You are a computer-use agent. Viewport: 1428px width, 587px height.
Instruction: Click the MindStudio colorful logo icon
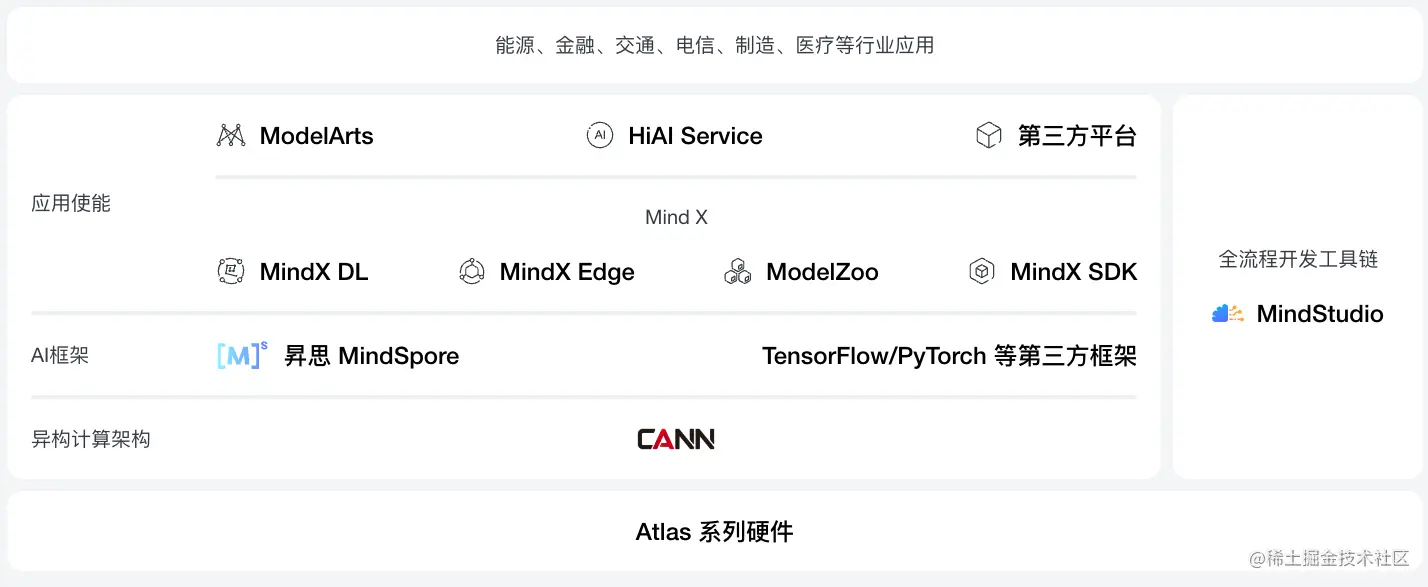click(1227, 314)
